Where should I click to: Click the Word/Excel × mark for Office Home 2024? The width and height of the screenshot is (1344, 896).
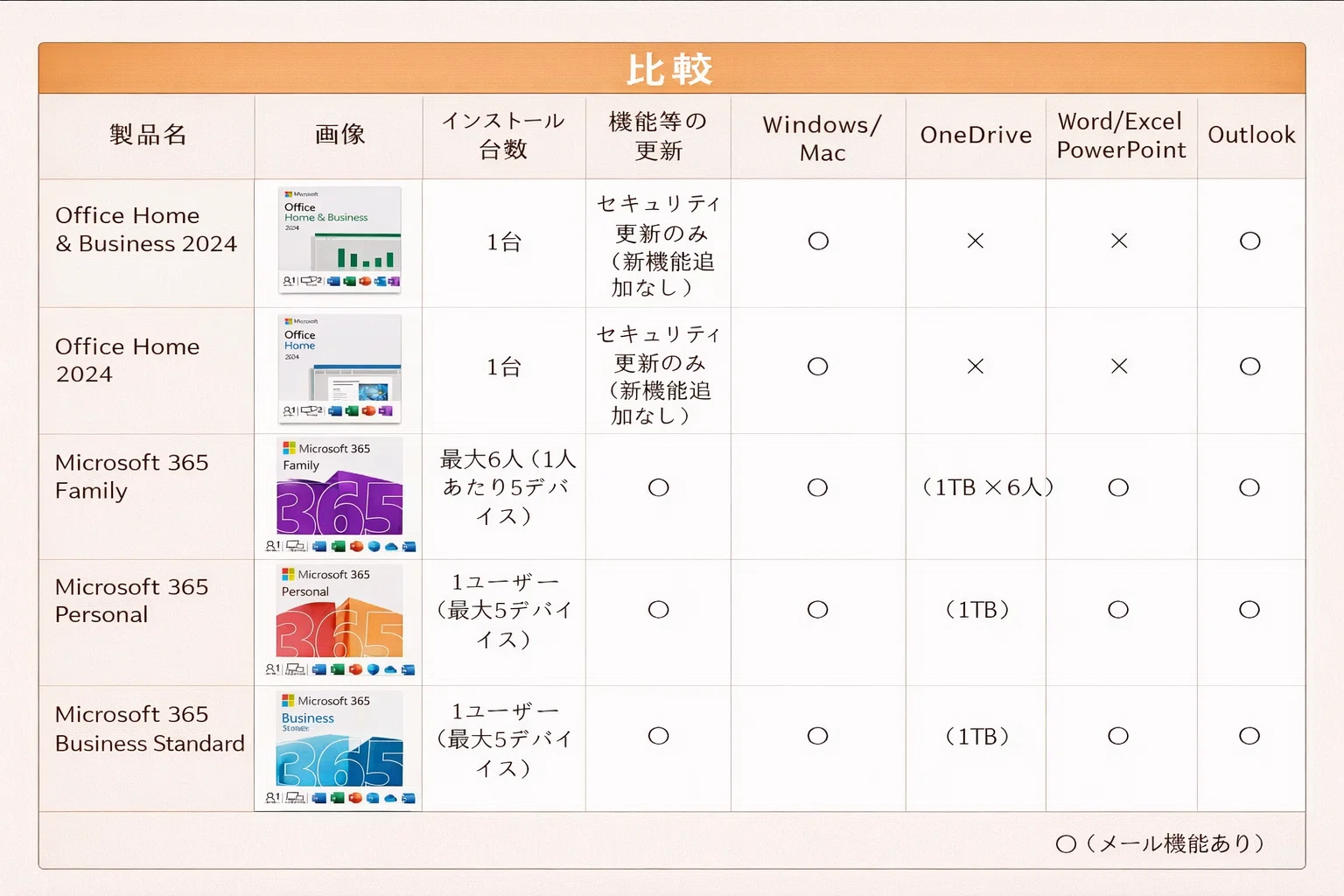(1119, 367)
